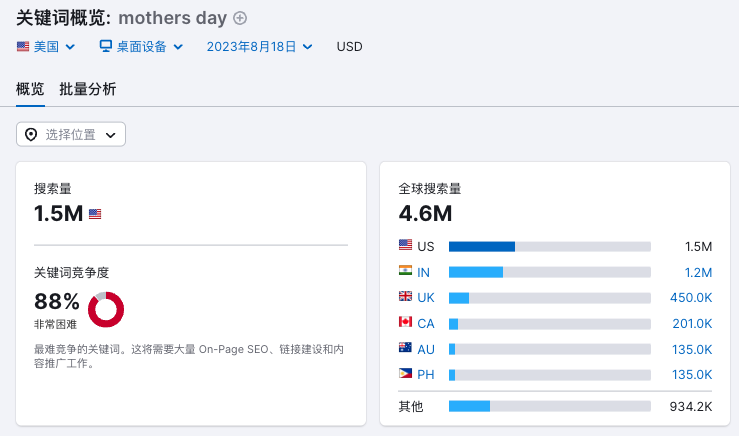Image resolution: width=739 pixels, height=436 pixels.
Task: Click the US search volume bar
Action: point(549,246)
